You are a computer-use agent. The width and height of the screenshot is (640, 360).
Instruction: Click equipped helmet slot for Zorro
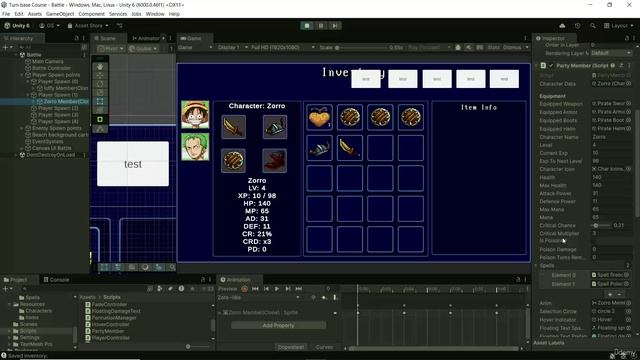274,127
